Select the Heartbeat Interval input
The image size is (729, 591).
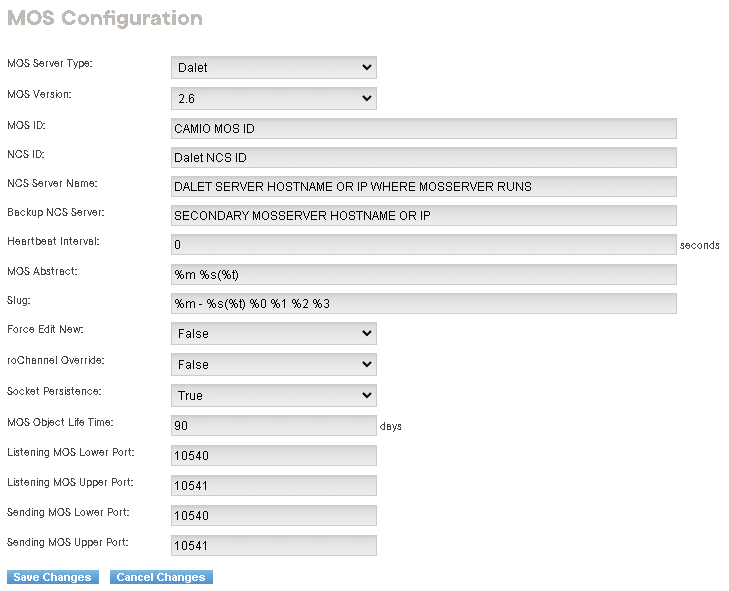[x=424, y=245]
